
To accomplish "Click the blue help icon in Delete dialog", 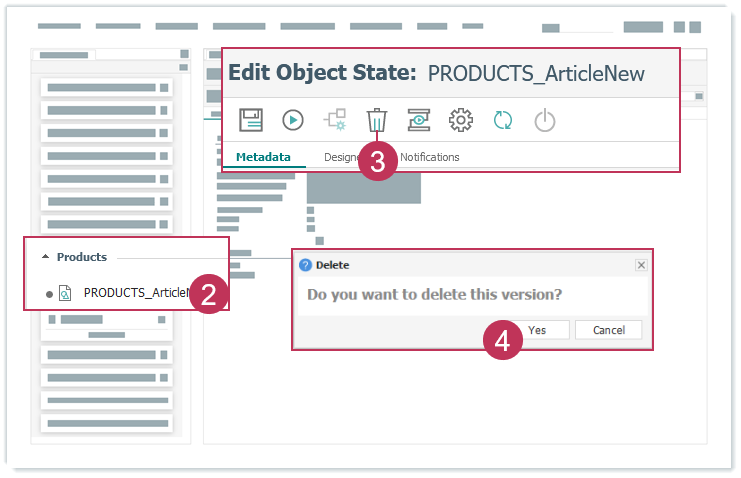I will [305, 265].
